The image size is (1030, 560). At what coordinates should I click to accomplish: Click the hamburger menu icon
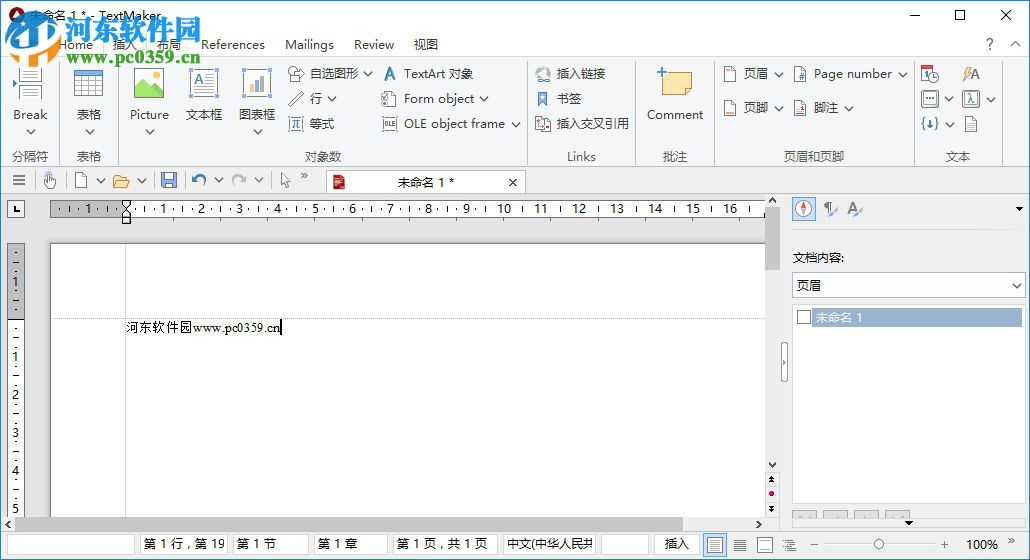[x=19, y=181]
